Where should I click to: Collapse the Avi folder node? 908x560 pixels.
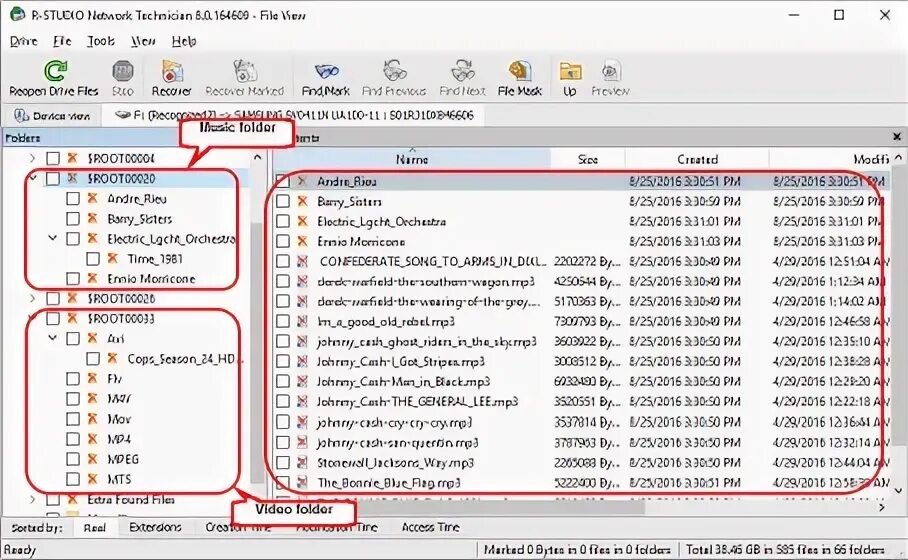pos(53,338)
